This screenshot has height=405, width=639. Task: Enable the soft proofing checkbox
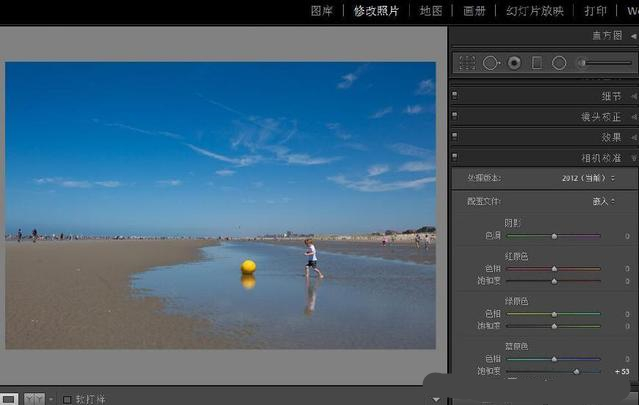pyautogui.click(x=67, y=399)
